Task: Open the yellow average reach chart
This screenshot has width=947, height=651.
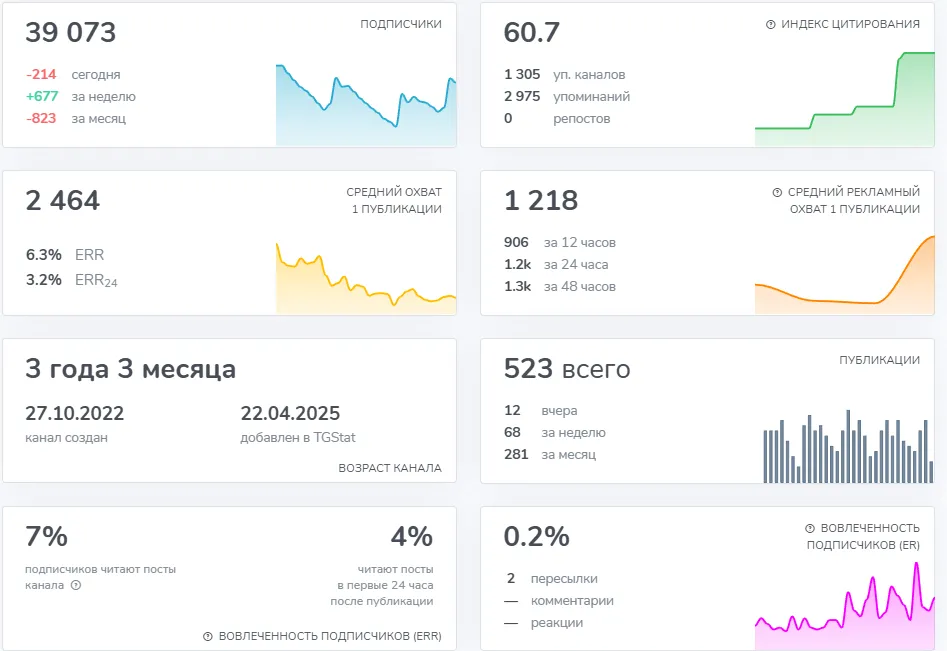Action: [x=366, y=278]
